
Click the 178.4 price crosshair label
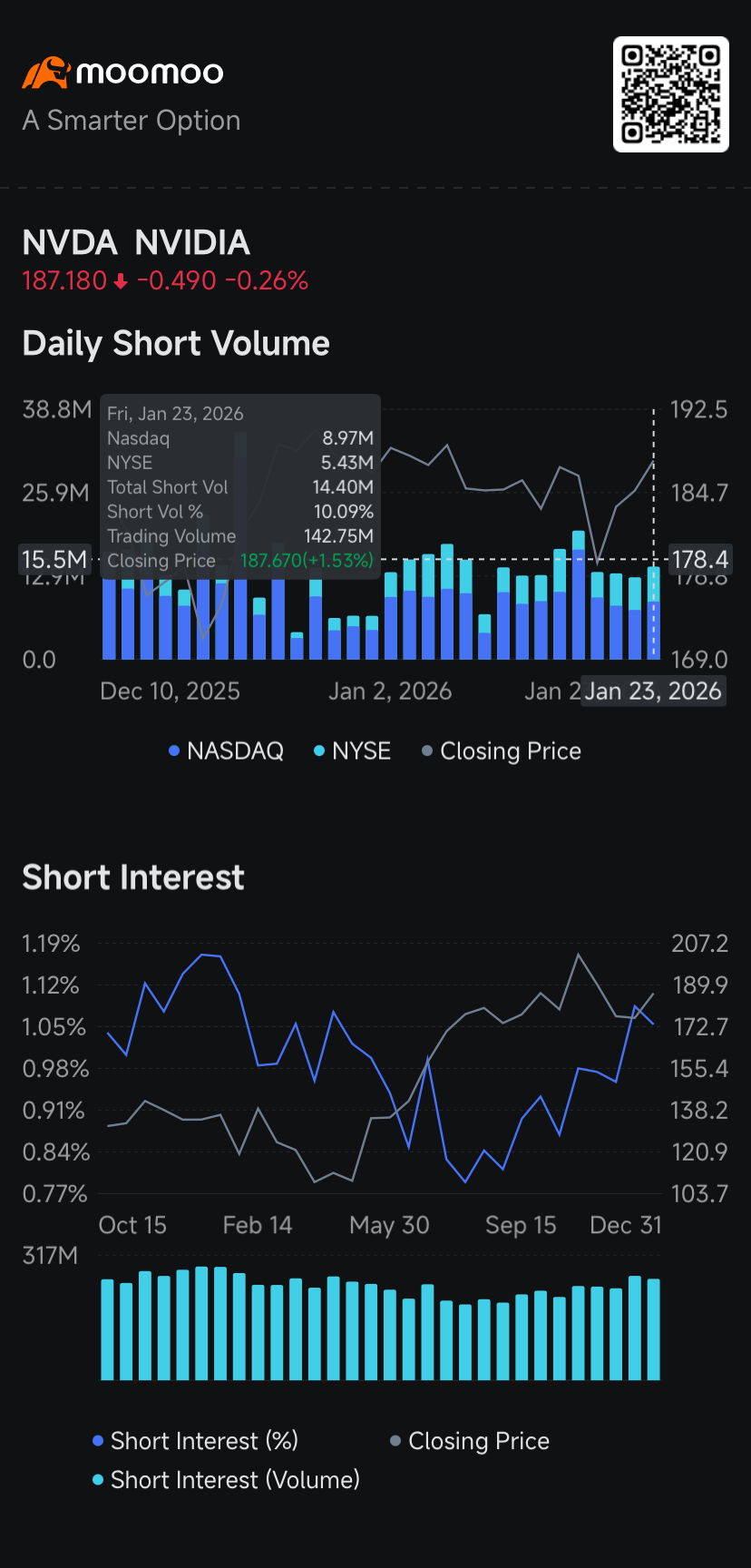click(699, 559)
